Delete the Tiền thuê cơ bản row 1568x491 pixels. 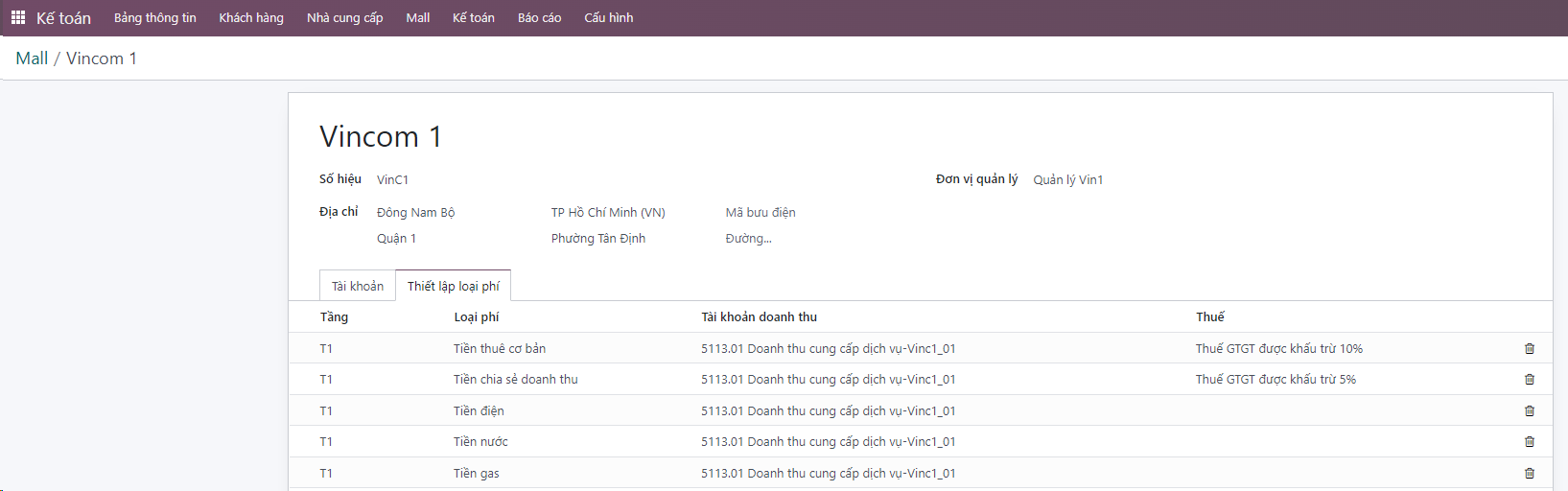point(1530,348)
